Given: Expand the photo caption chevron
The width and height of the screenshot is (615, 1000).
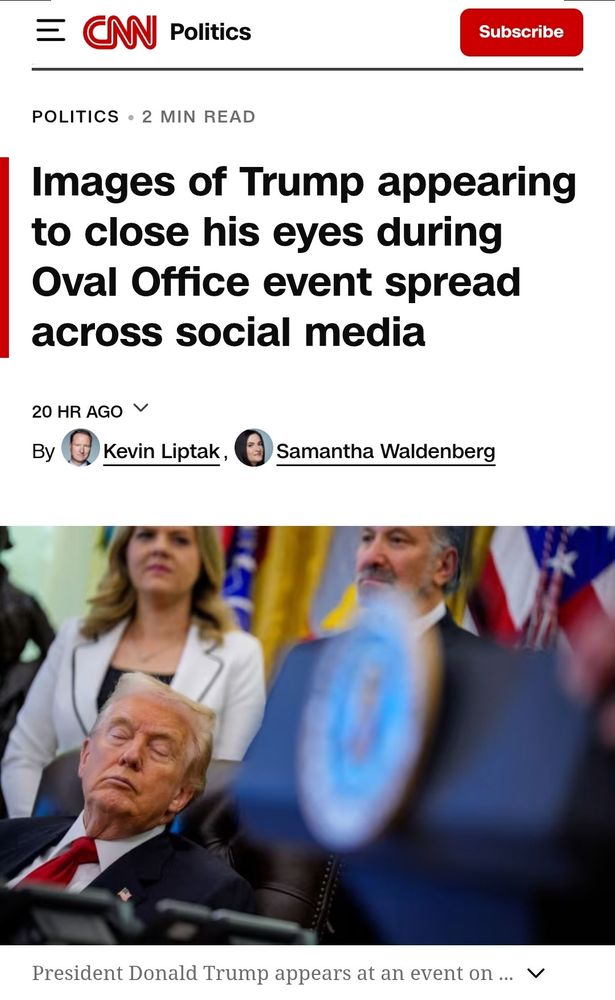Looking at the screenshot, I should (537, 973).
